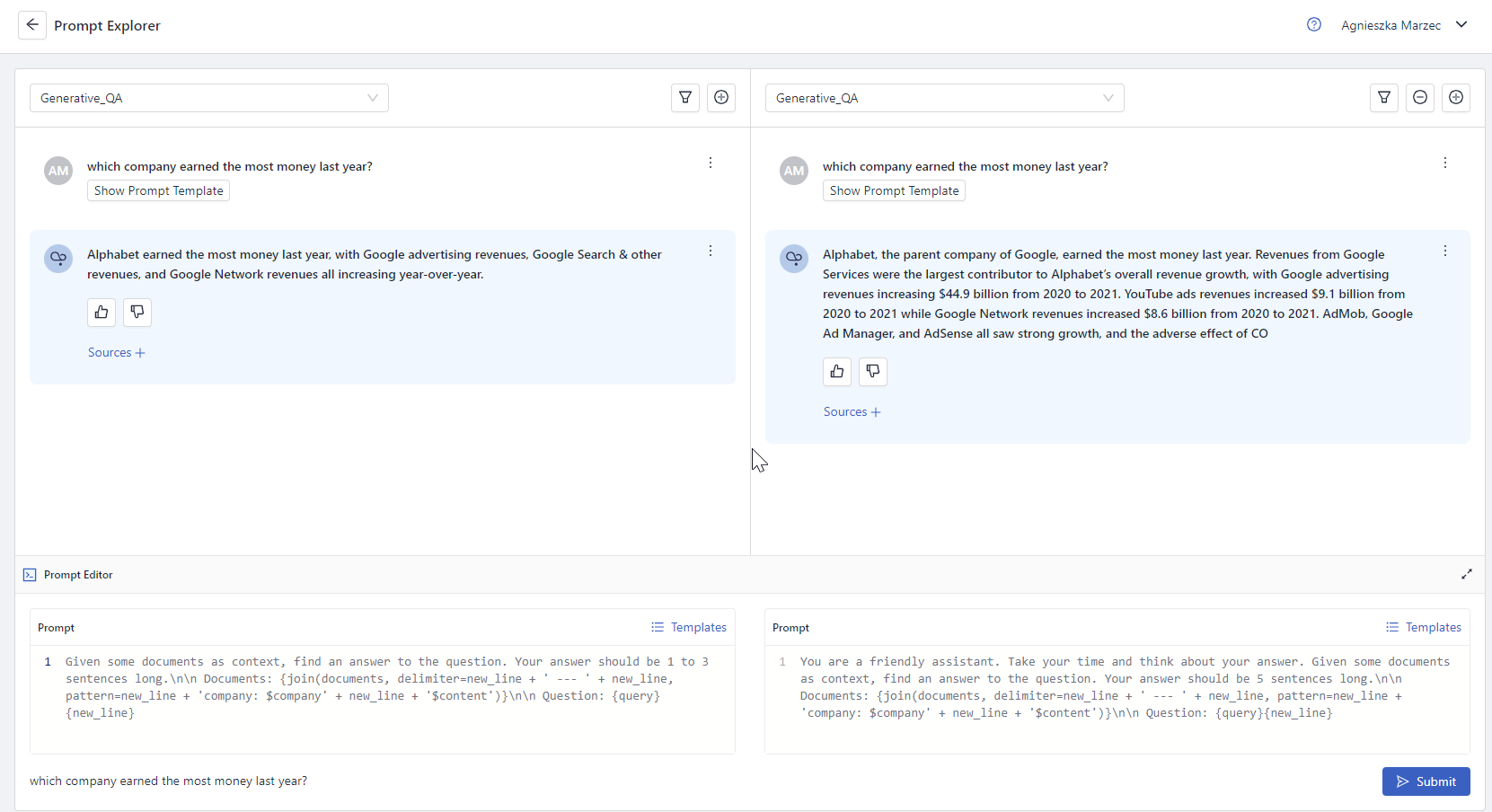Open left Generative_QA dropdown
Image resolution: width=1492 pixels, height=812 pixels.
tap(209, 98)
